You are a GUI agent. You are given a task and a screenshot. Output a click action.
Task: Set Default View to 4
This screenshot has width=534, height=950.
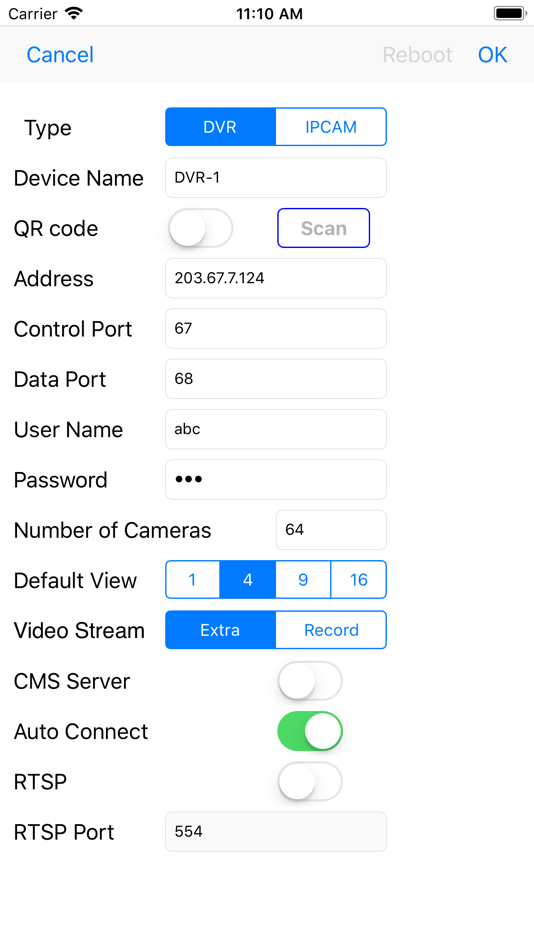point(247,580)
